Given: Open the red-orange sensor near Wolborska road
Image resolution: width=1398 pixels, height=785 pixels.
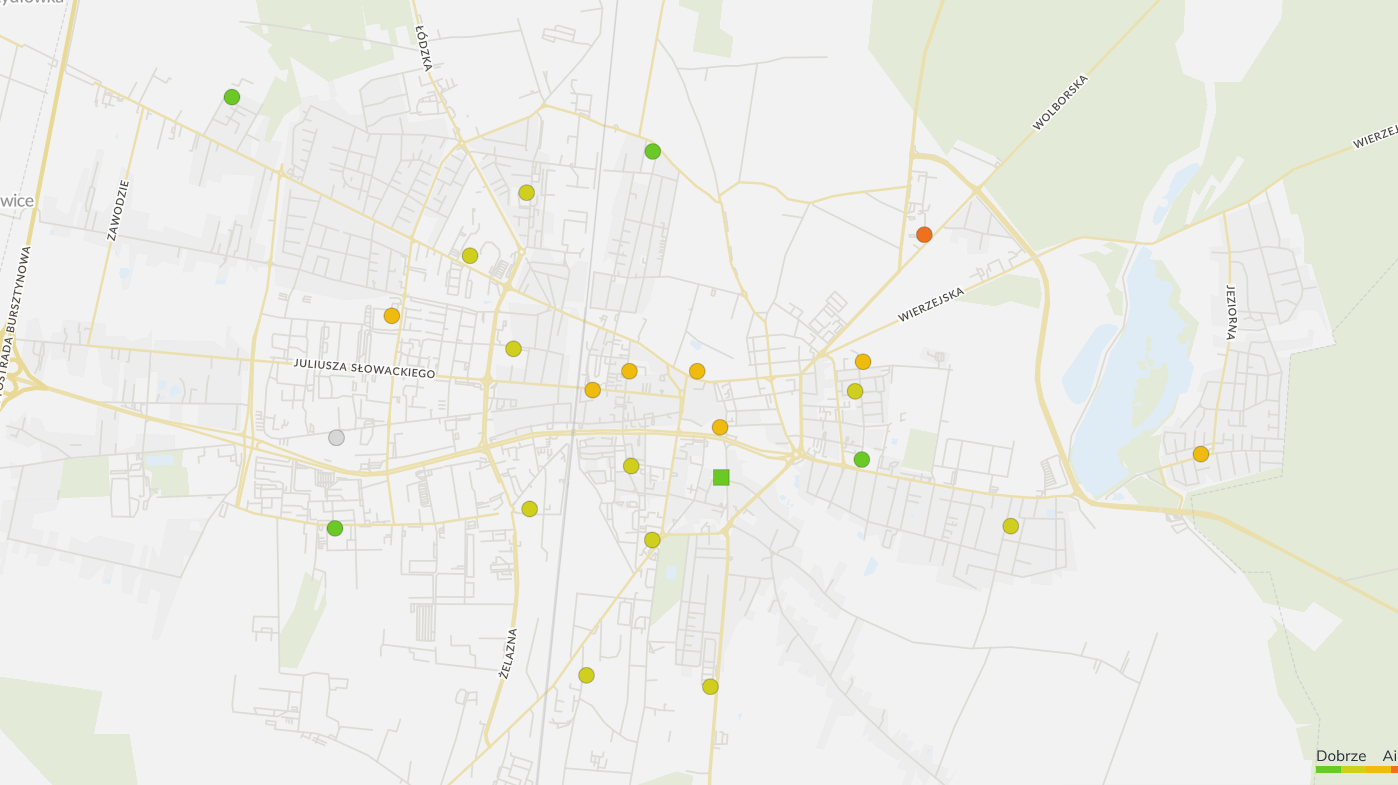Looking at the screenshot, I should tap(924, 234).
